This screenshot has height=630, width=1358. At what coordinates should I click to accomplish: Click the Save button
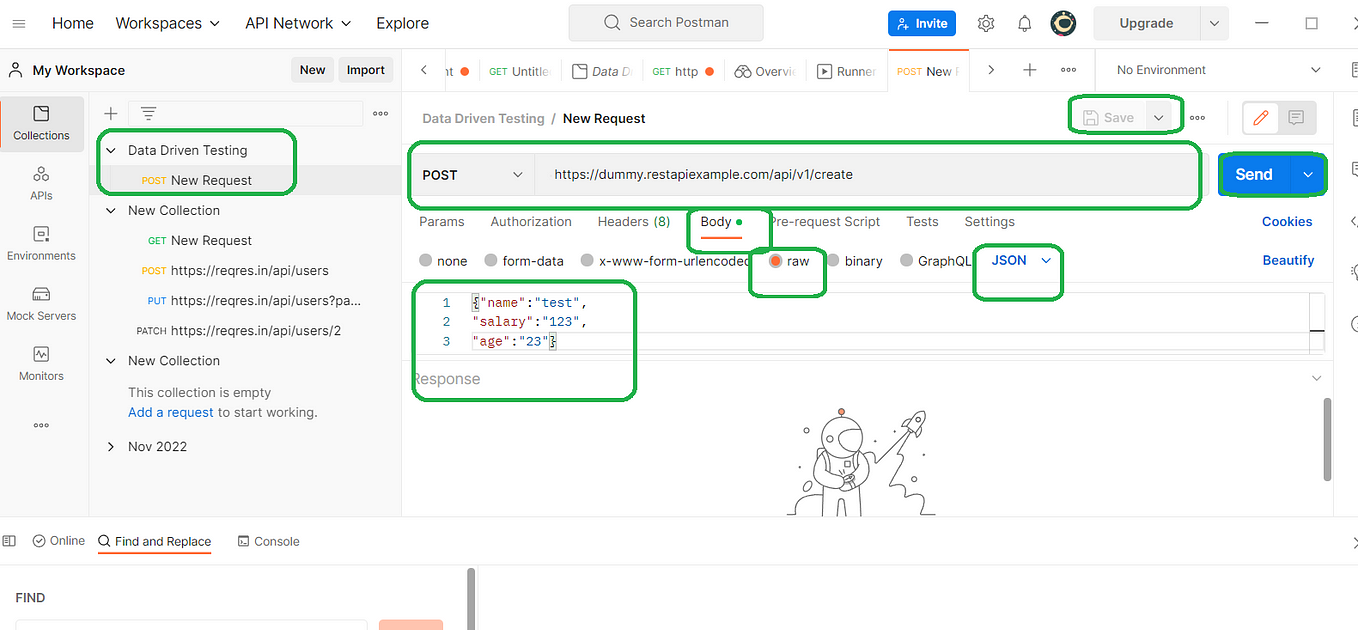pos(1109,118)
